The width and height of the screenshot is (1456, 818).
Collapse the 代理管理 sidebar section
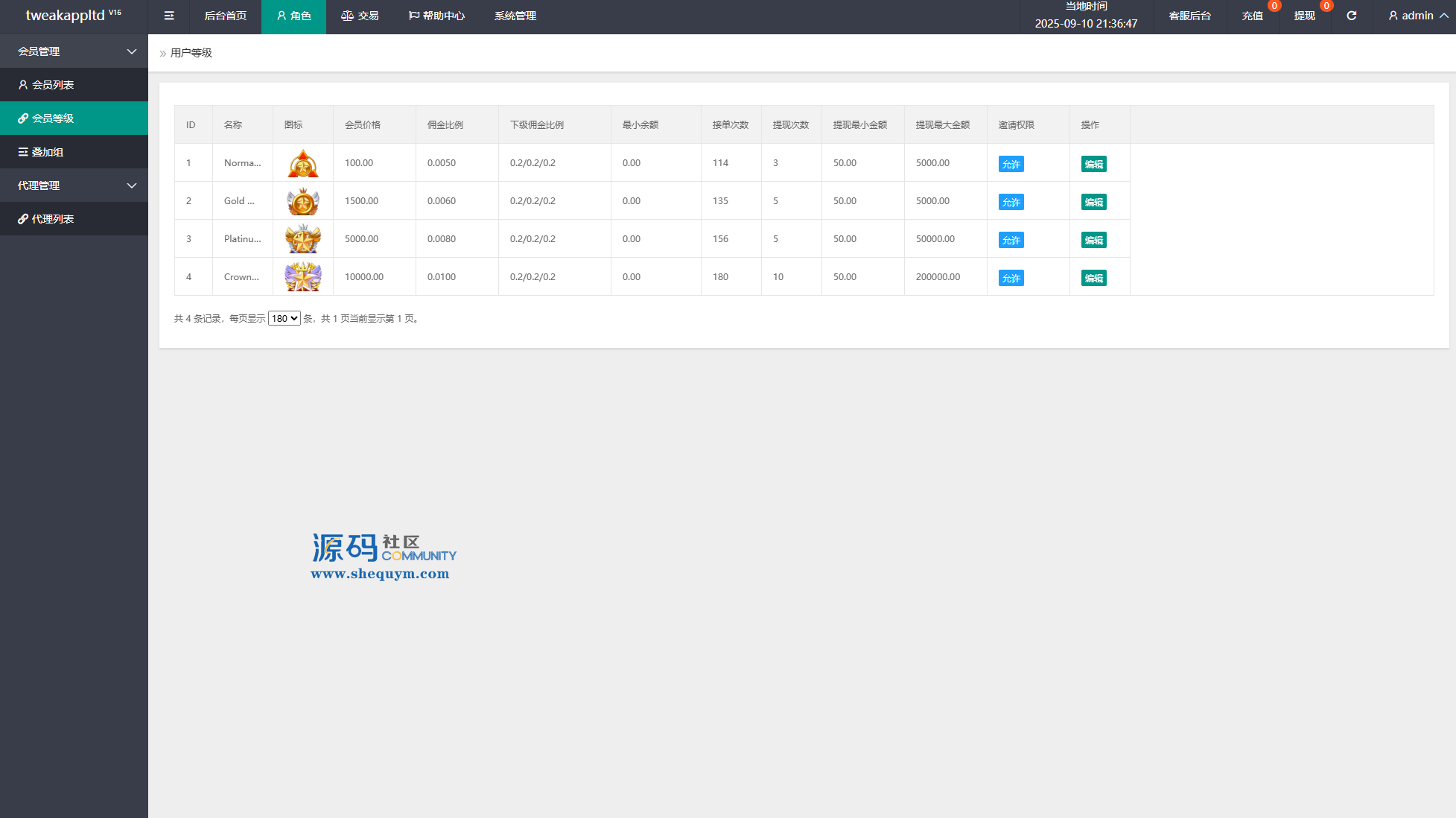tap(74, 186)
